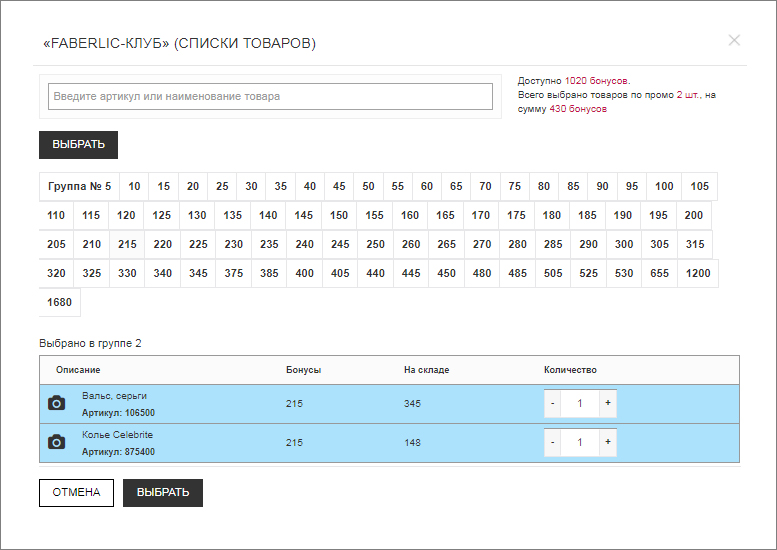777x550 pixels.
Task: Focus the article or product name search field
Action: point(270,96)
